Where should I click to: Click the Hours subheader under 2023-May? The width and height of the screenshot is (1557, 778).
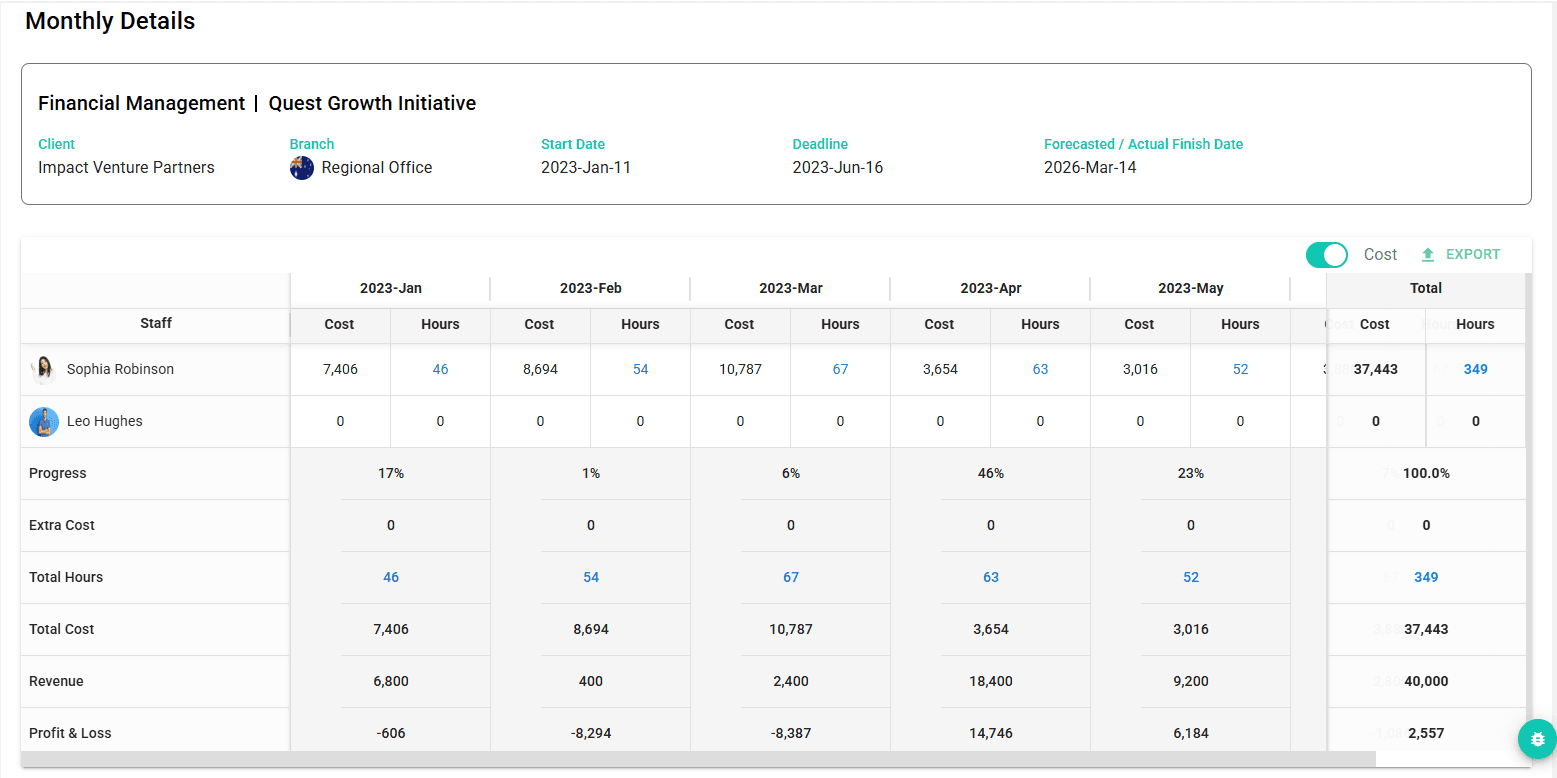pos(1240,325)
